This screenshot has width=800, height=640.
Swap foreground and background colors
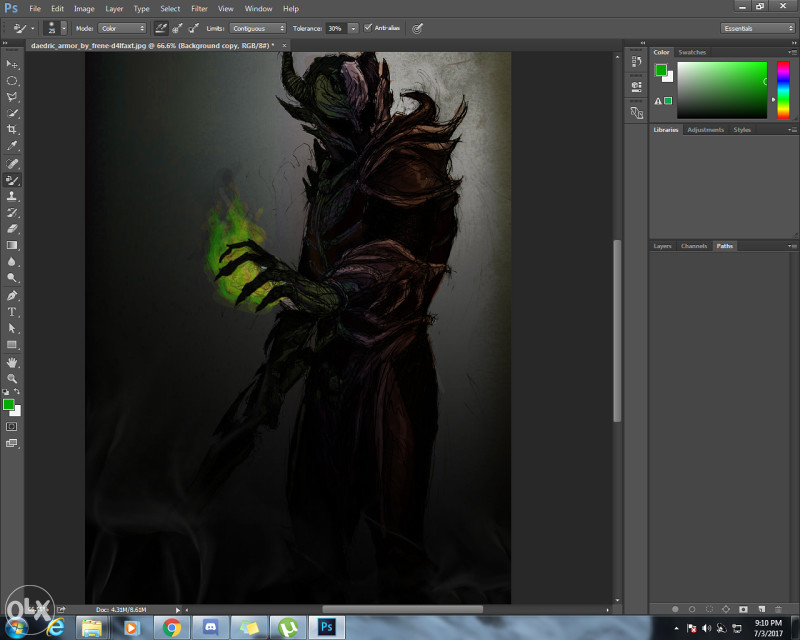[17, 391]
